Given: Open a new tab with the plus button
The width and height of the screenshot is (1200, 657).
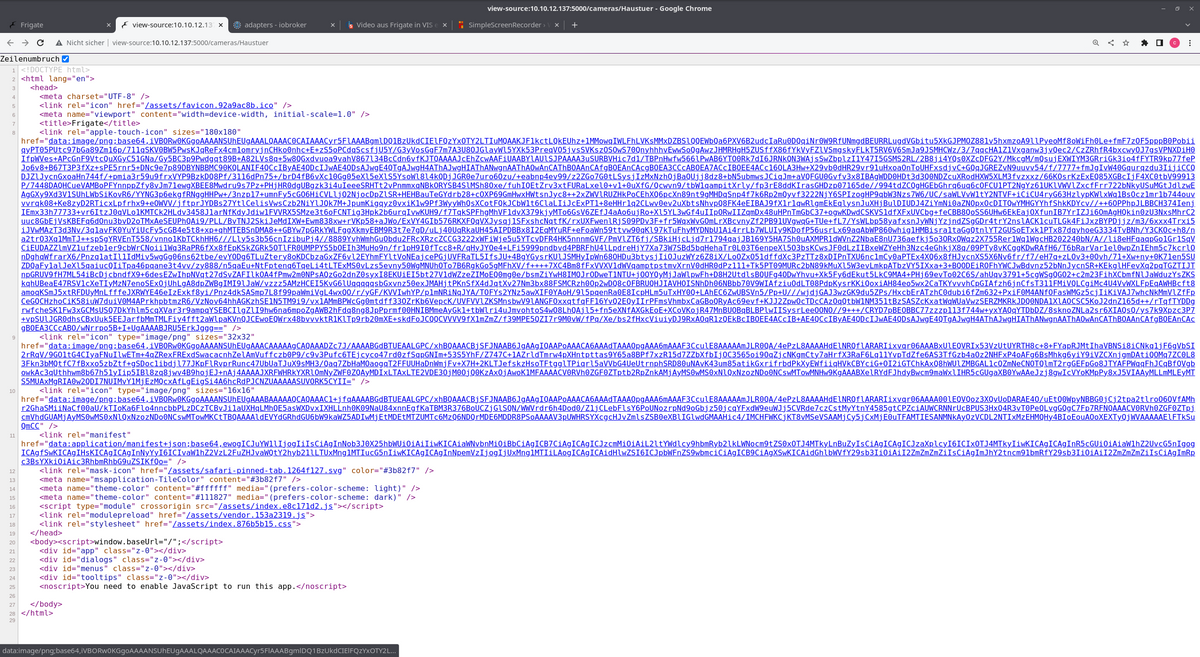Looking at the screenshot, I should click(574, 25).
